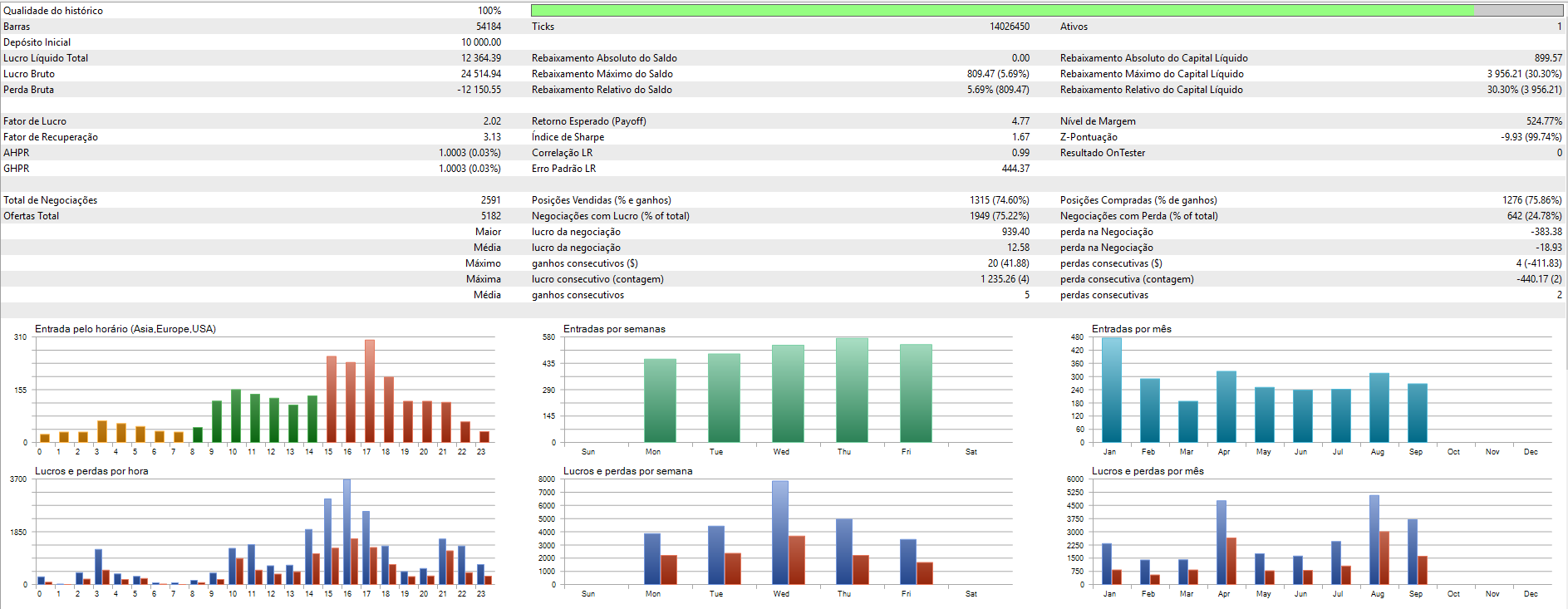Click the Nível de Margem label
The height and width of the screenshot is (609, 1568).
(x=1097, y=121)
